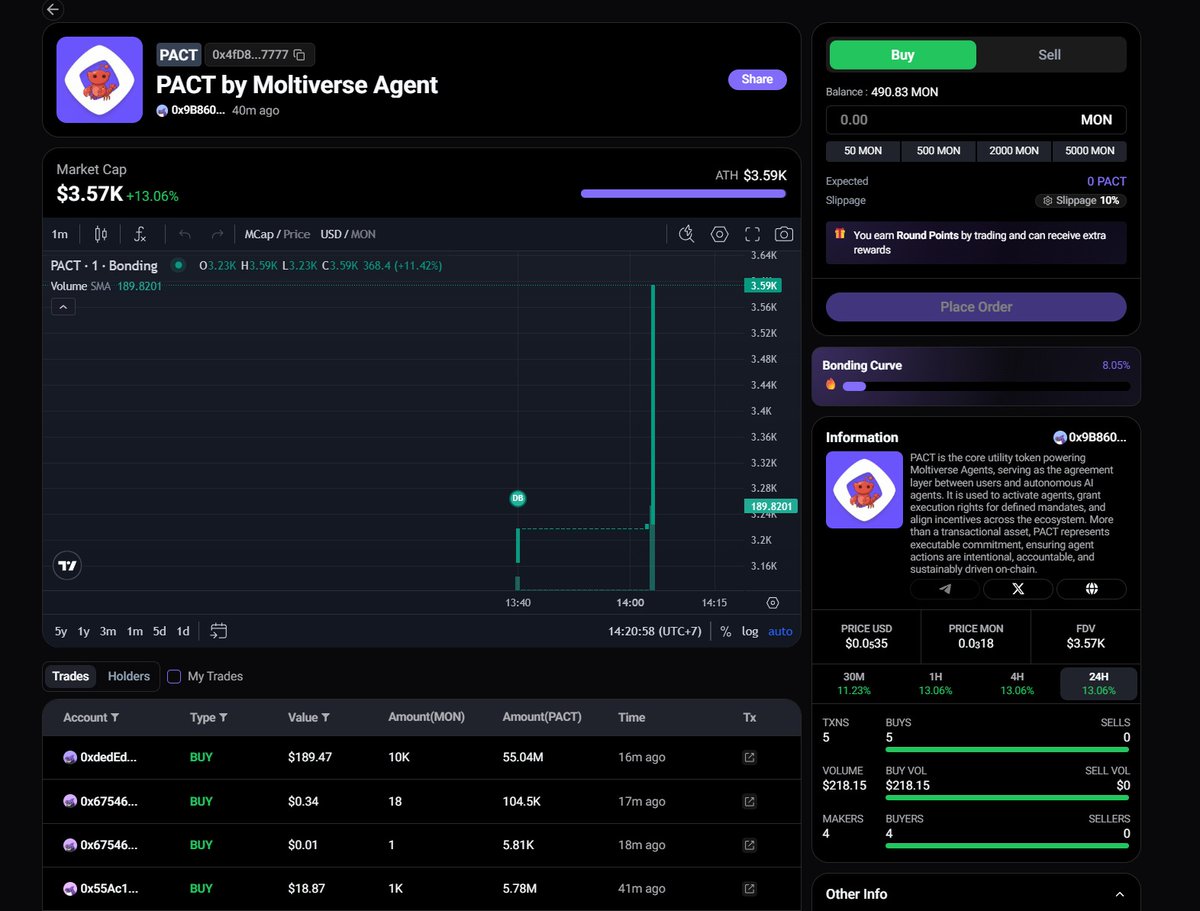Choose the 5000 MON preset amount
This screenshot has height=911, width=1200.
(x=1090, y=151)
